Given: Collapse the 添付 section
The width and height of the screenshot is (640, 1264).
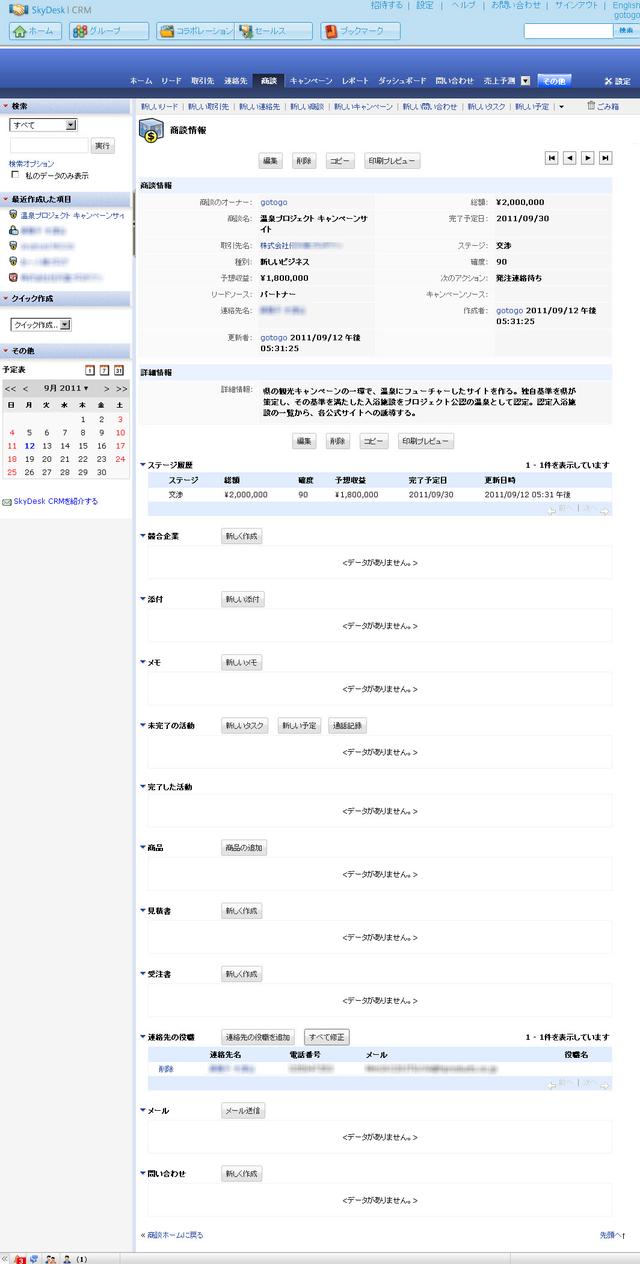Looking at the screenshot, I should tap(143, 600).
